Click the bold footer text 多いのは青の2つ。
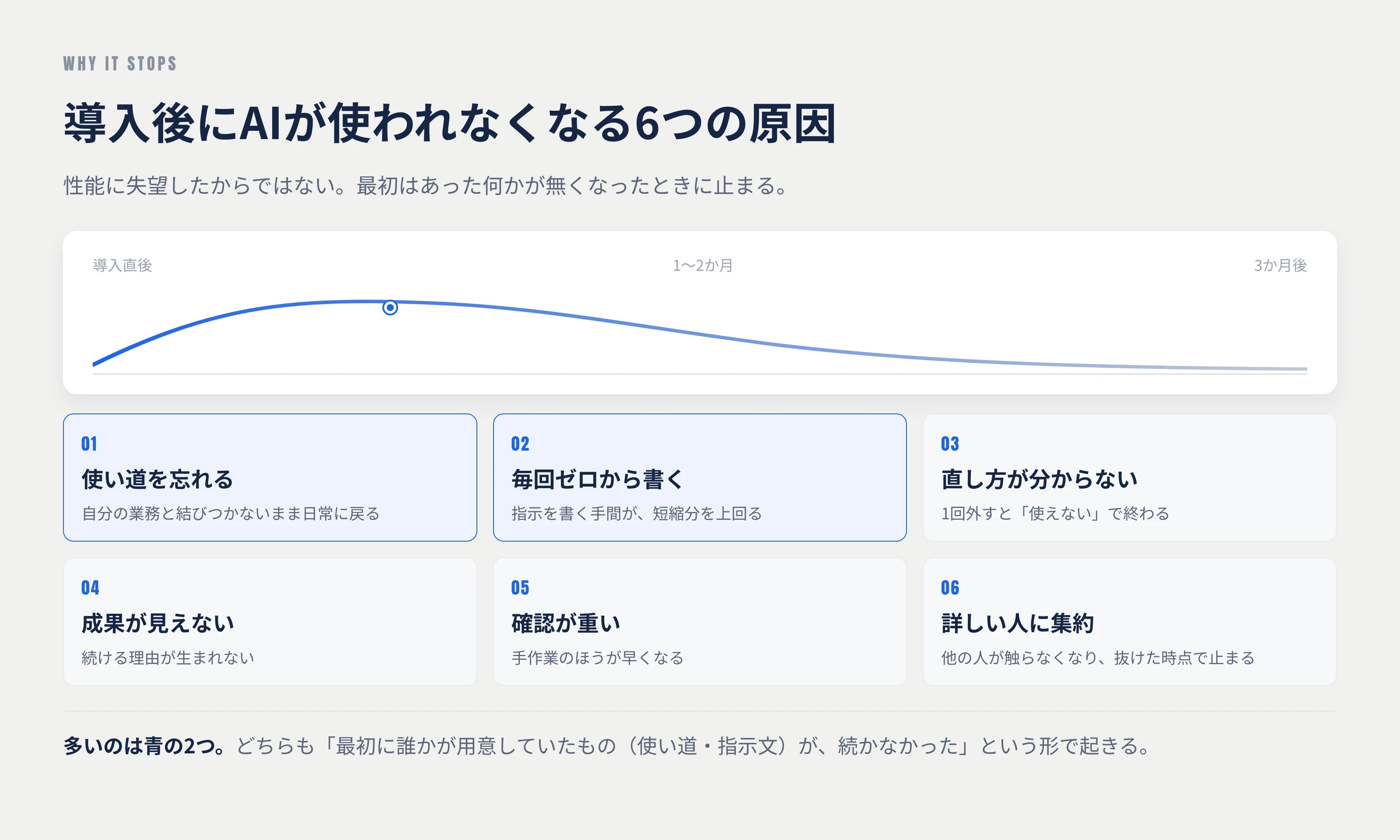The image size is (1400, 840). coord(144,745)
